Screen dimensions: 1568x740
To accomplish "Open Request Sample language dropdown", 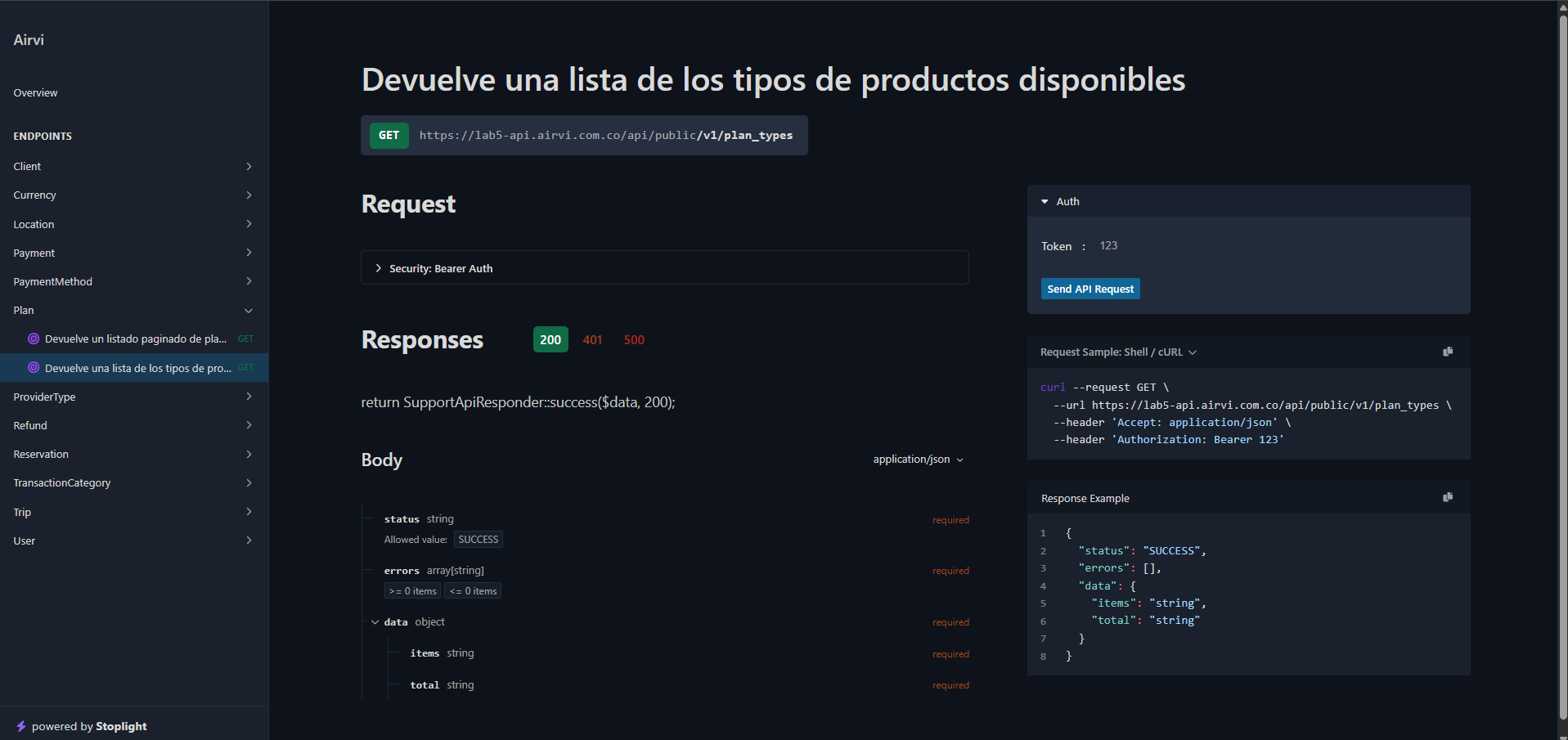I will 1117,352.
